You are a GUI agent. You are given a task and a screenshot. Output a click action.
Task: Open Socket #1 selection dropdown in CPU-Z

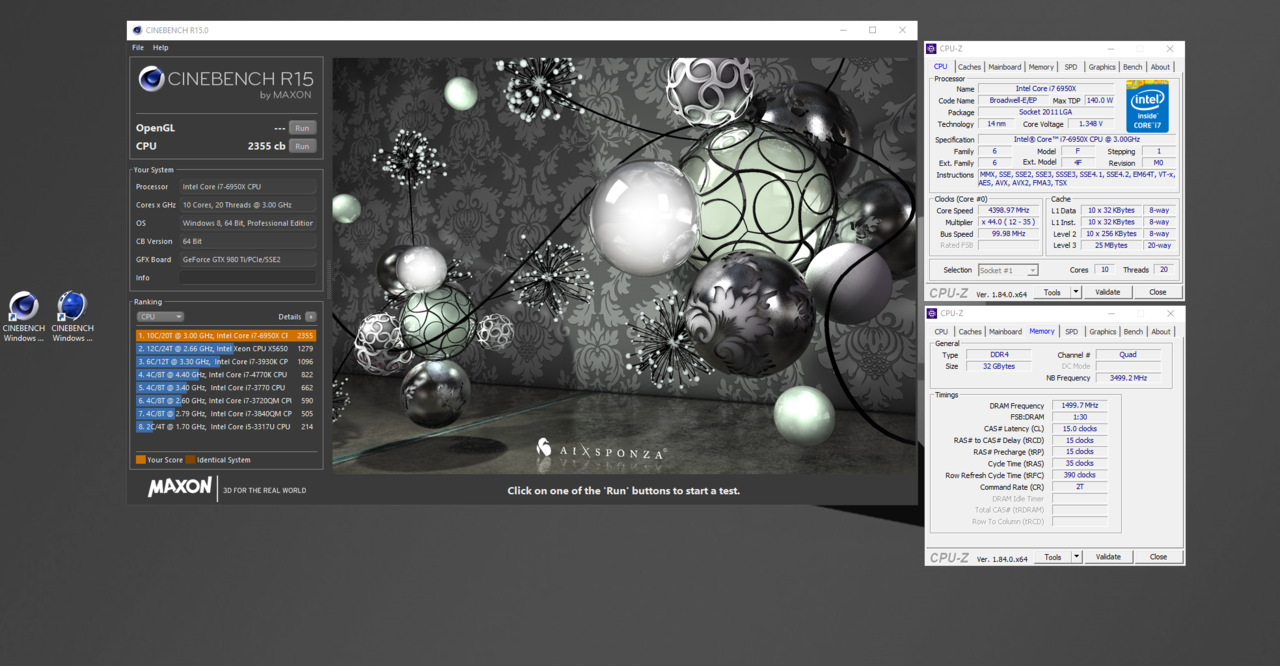pos(1008,270)
